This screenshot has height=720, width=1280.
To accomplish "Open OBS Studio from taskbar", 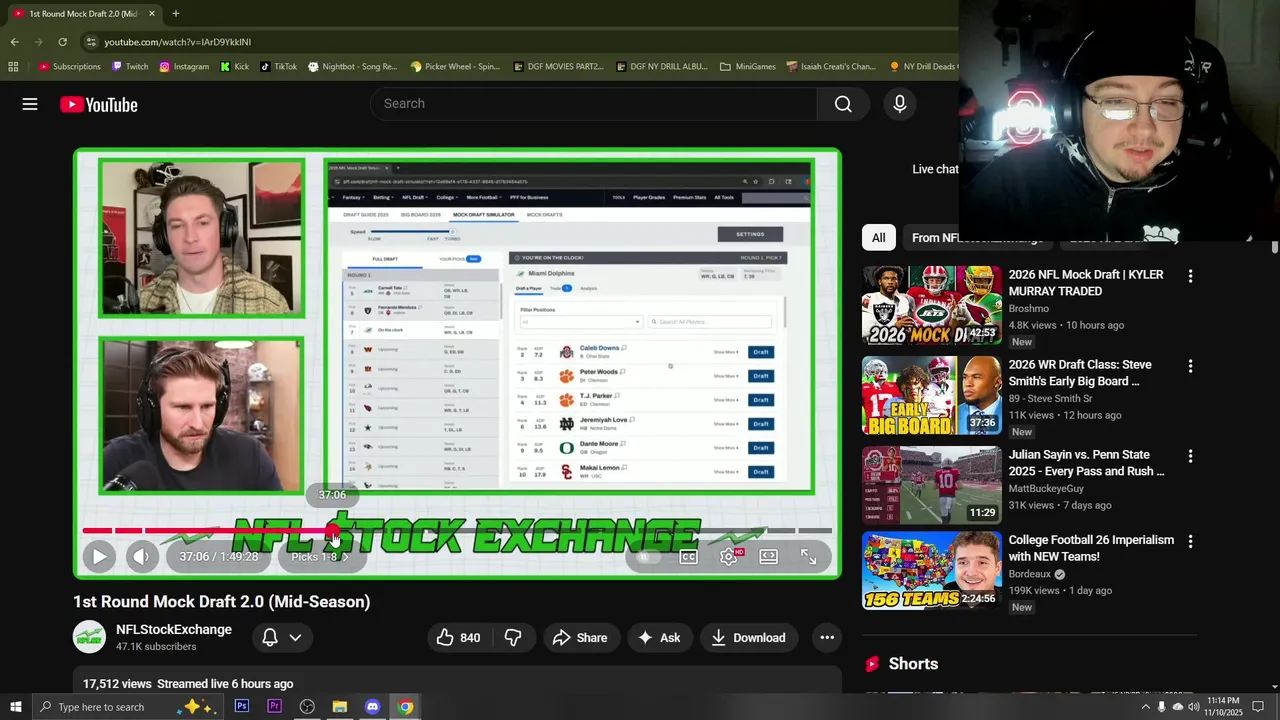I will tap(307, 707).
